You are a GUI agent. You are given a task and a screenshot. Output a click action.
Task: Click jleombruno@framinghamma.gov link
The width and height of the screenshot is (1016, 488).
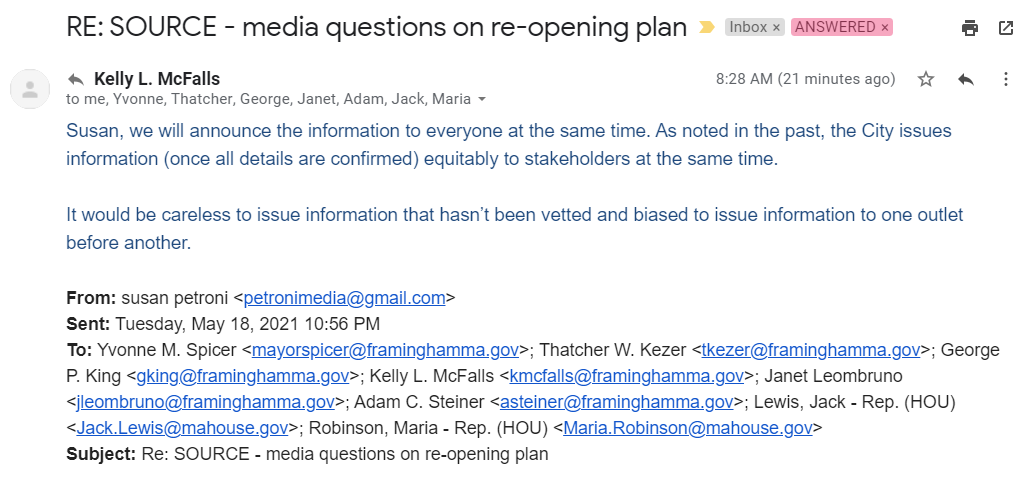point(206,401)
